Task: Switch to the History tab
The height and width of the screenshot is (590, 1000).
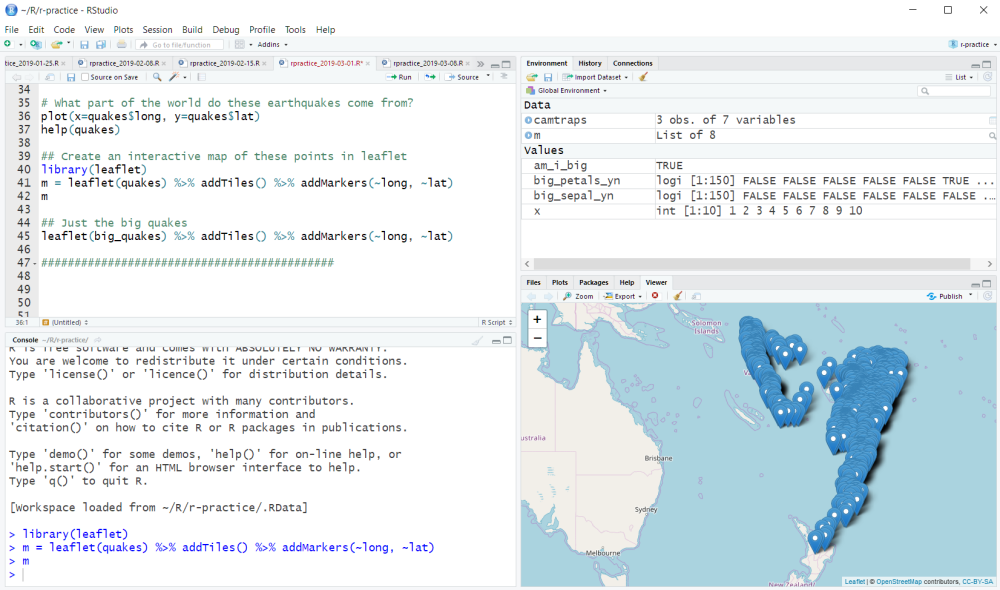Action: tap(589, 63)
